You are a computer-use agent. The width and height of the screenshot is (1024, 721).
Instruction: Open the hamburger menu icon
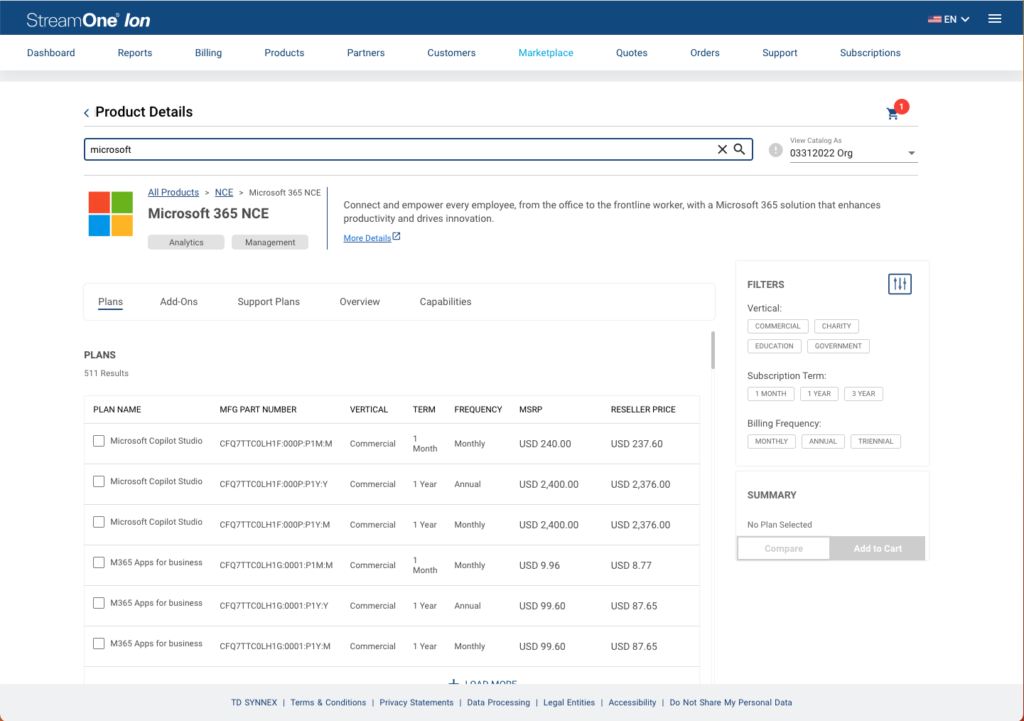click(x=995, y=19)
